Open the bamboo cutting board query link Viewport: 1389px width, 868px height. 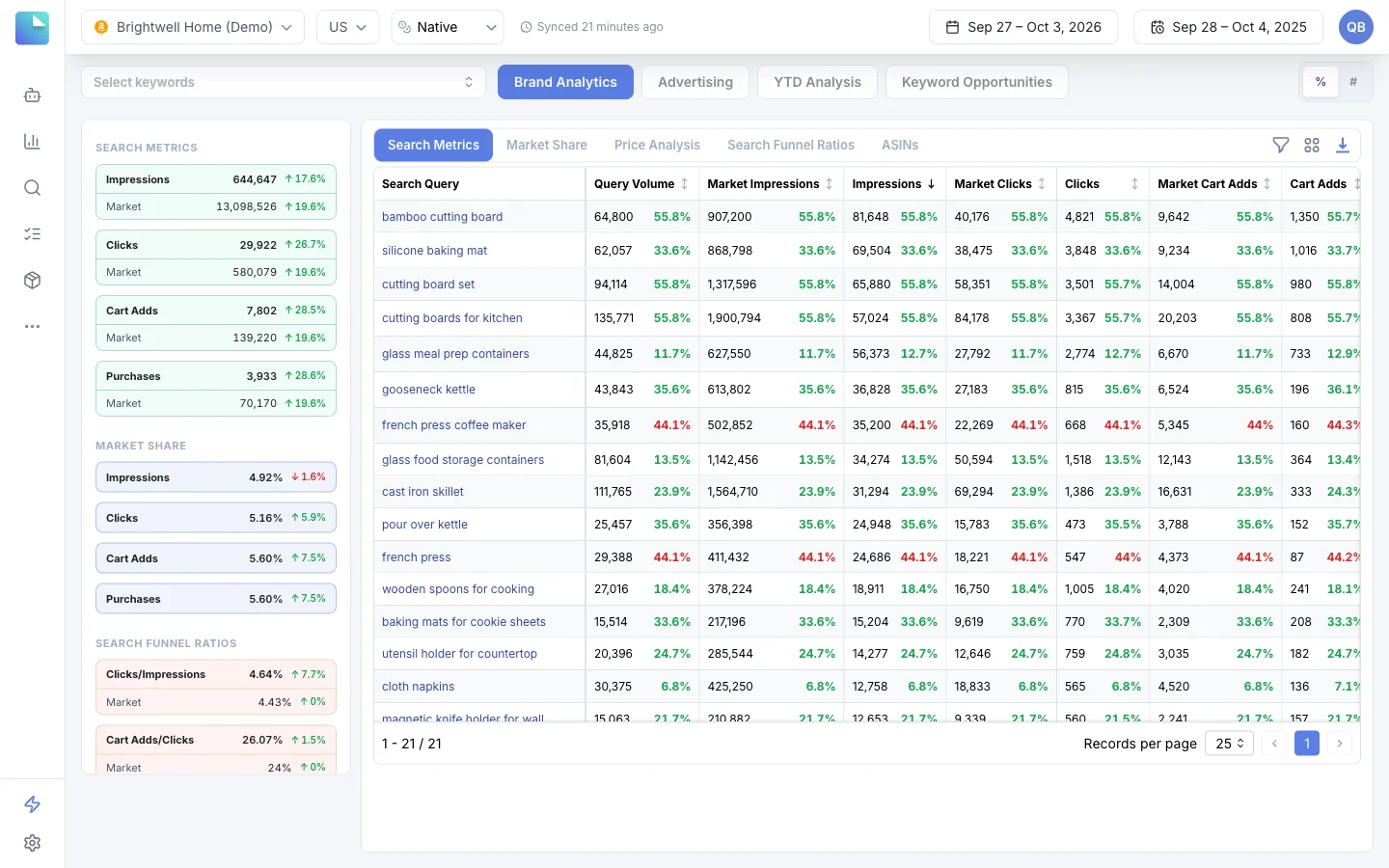tap(442, 217)
